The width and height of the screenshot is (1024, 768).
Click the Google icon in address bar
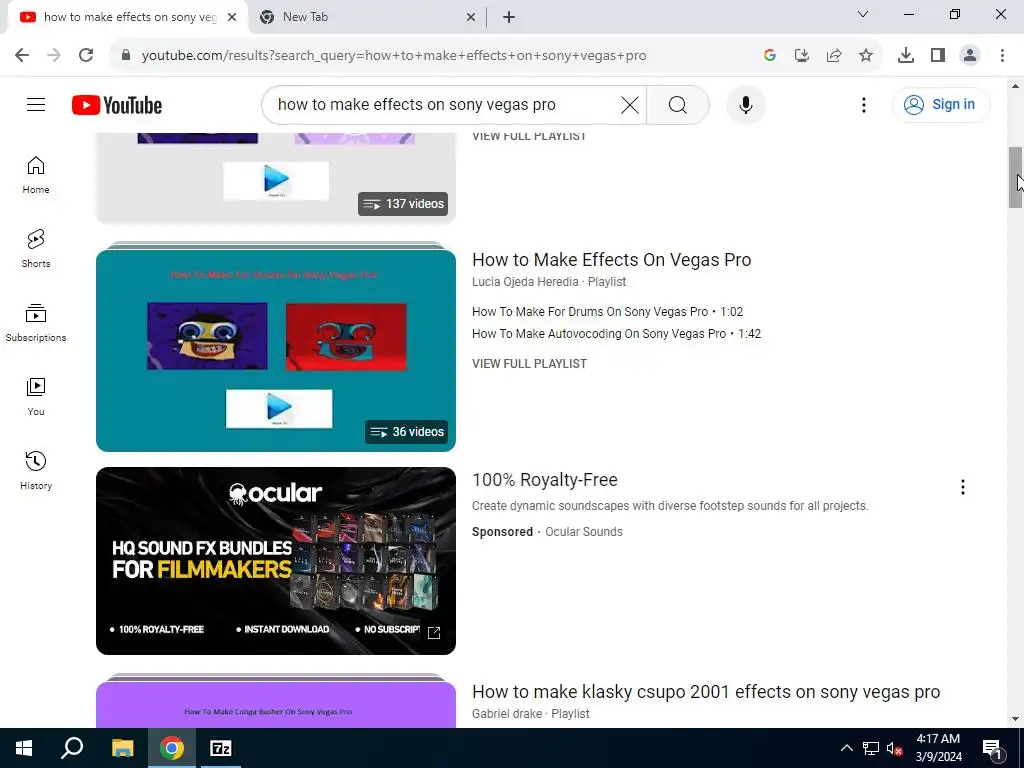coord(770,56)
